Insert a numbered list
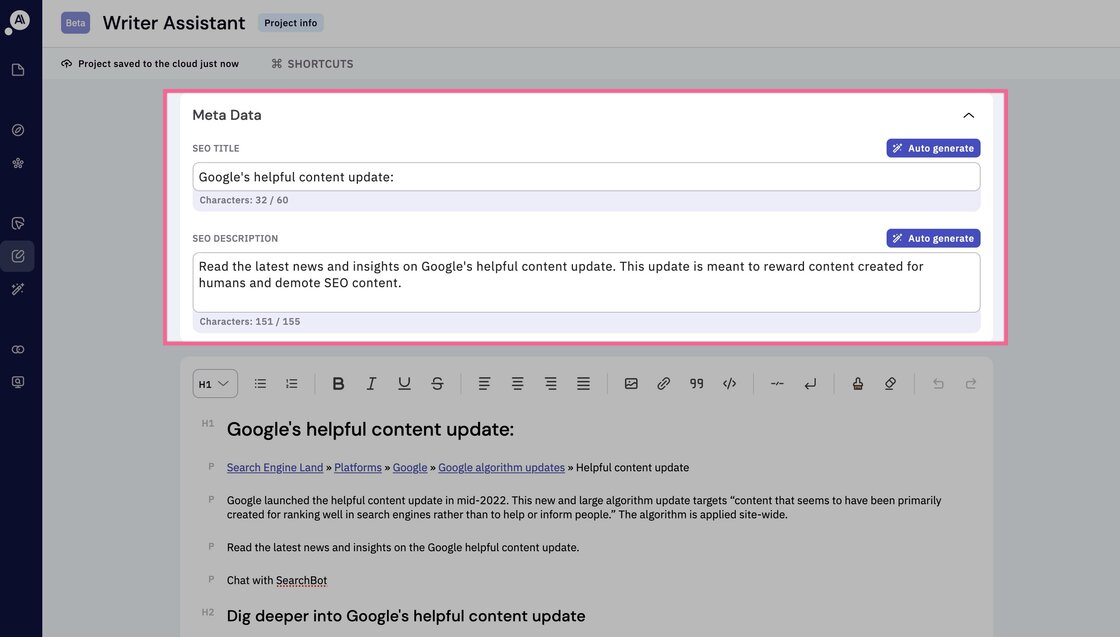 [x=291, y=383]
